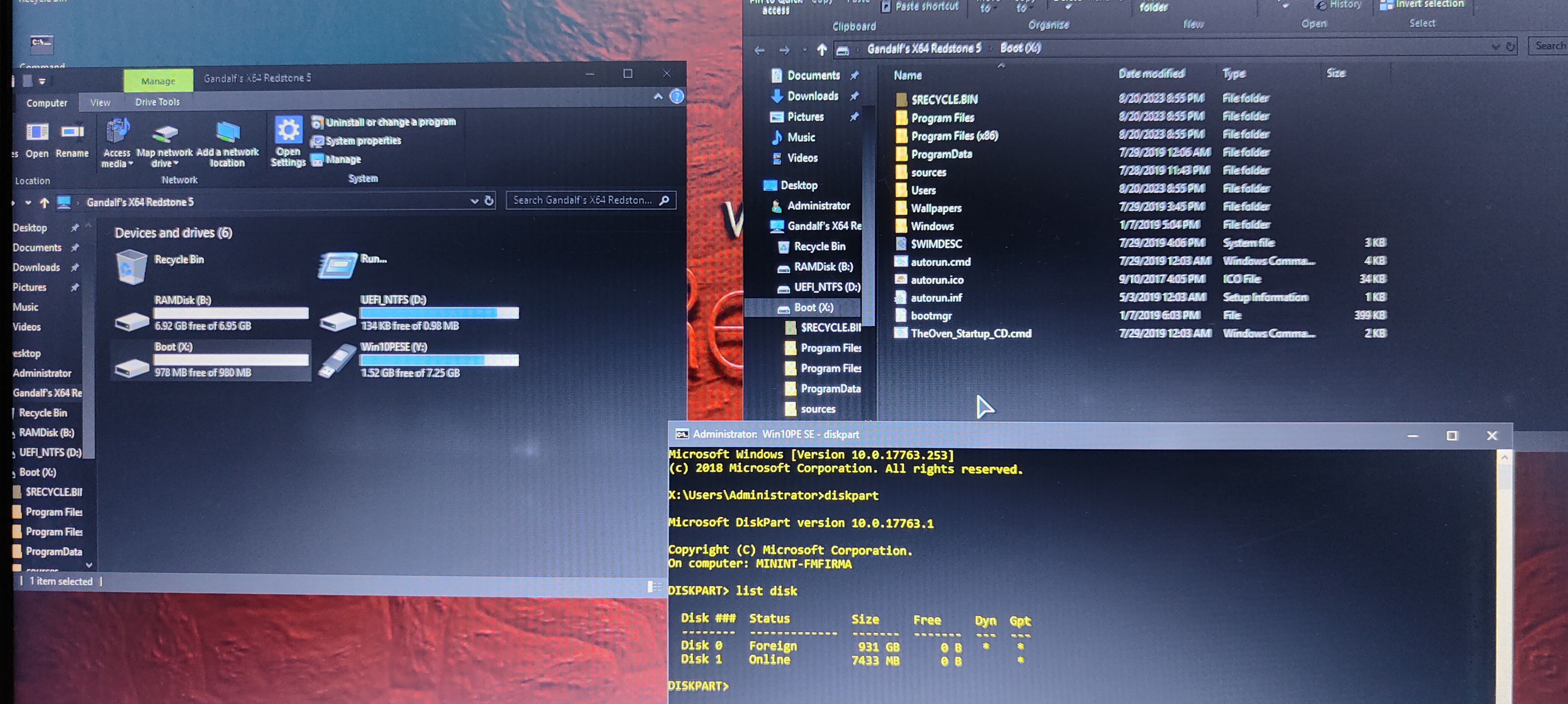The height and width of the screenshot is (704, 1568).
Task: Click Uninstall or change a program
Action: (384, 122)
